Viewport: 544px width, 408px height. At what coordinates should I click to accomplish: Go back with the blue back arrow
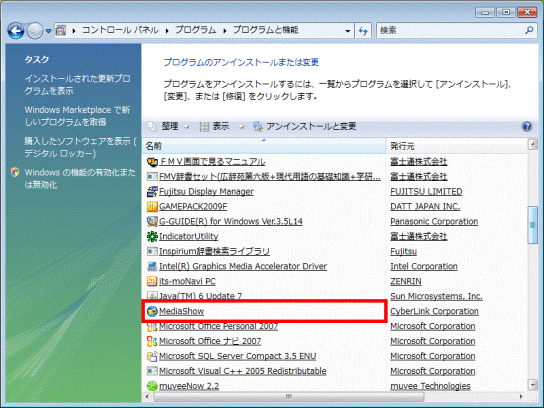click(x=16, y=31)
